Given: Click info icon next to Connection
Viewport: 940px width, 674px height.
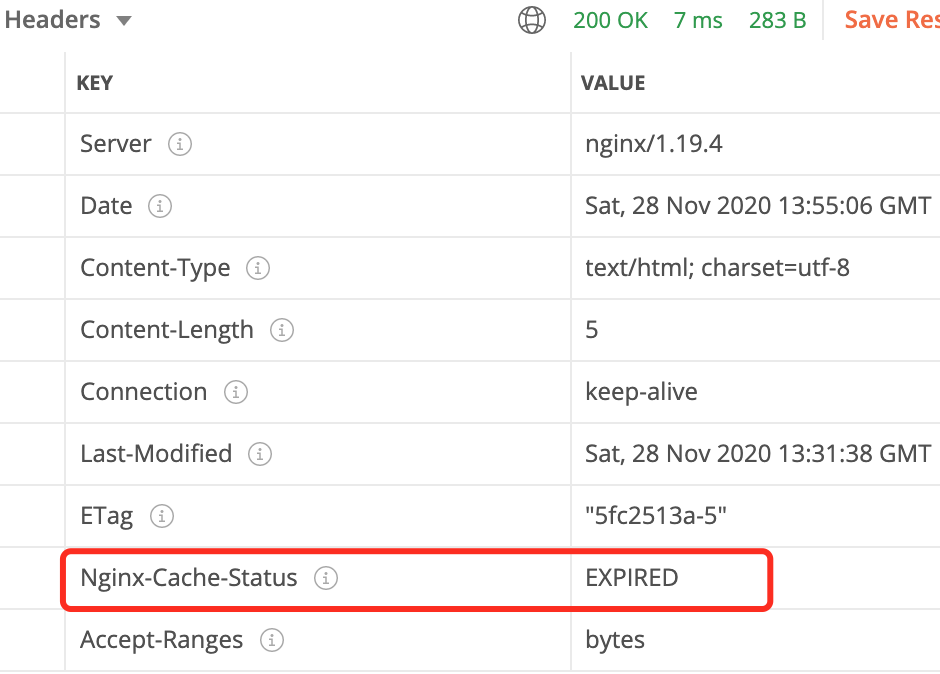Looking at the screenshot, I should [x=235, y=392].
